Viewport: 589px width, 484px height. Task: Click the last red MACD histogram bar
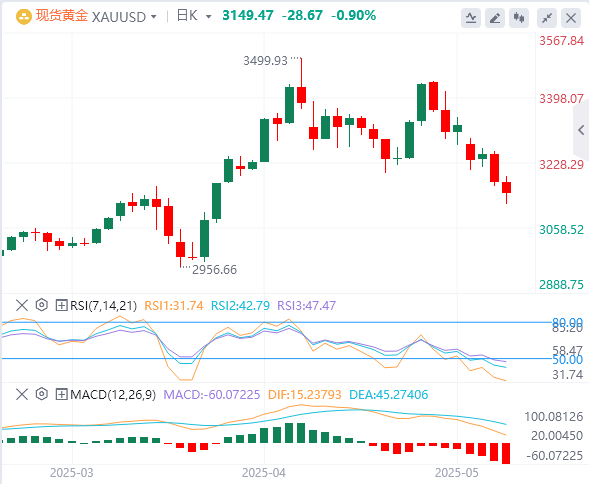point(506,454)
